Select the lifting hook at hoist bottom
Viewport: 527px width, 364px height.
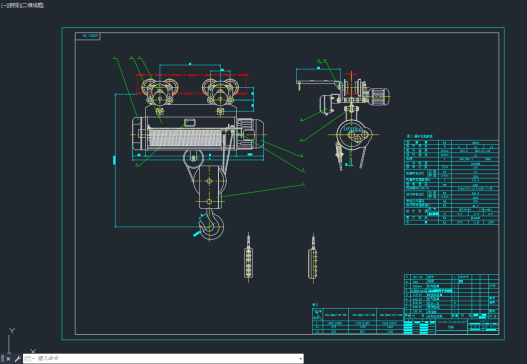211,225
